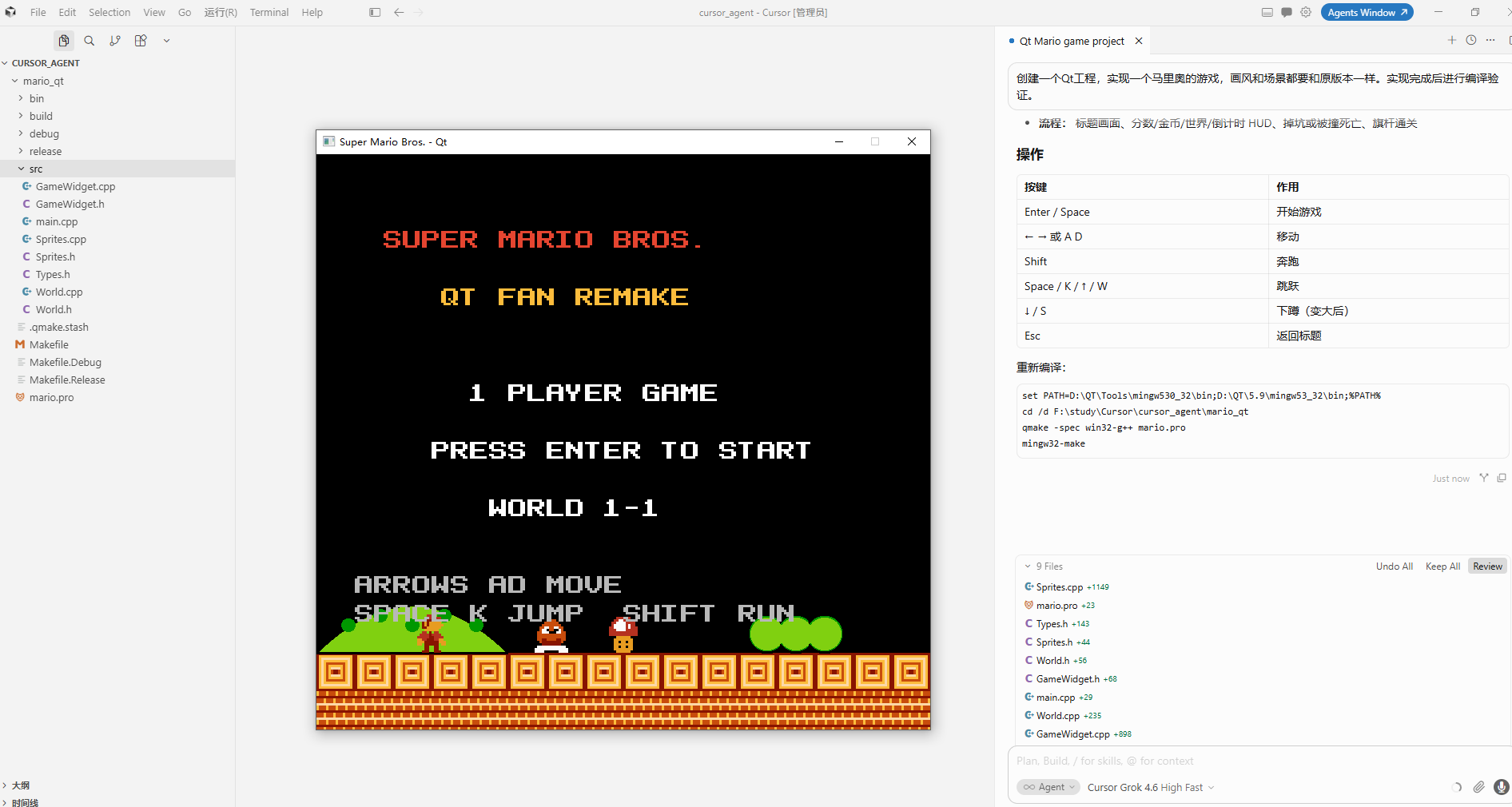Expand the bin folder
Image resolution: width=1512 pixels, height=807 pixels.
point(21,98)
